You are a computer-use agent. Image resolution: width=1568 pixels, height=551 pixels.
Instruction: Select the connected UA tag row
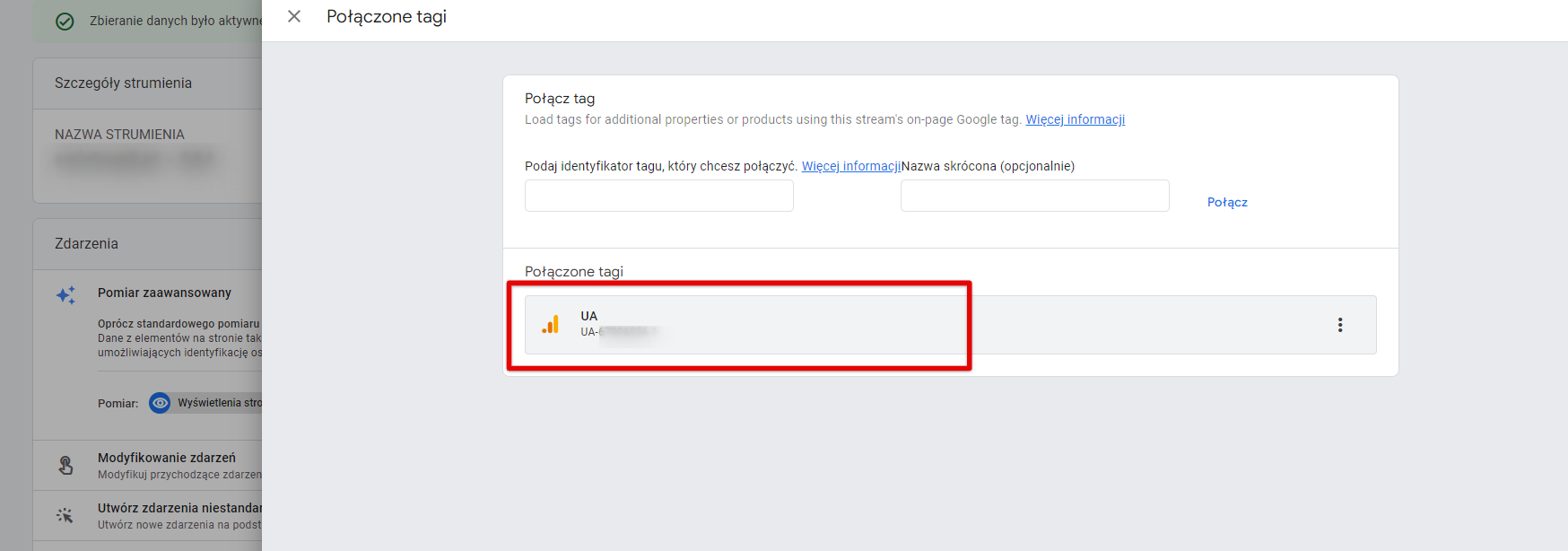[950, 325]
